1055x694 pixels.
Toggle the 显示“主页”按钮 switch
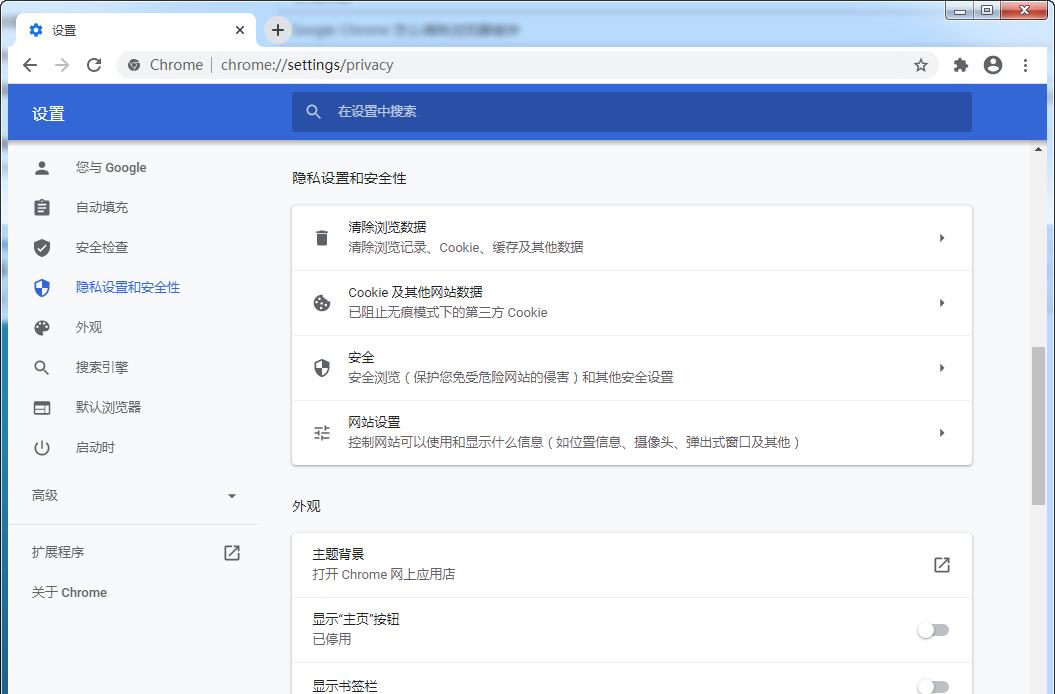point(933,630)
